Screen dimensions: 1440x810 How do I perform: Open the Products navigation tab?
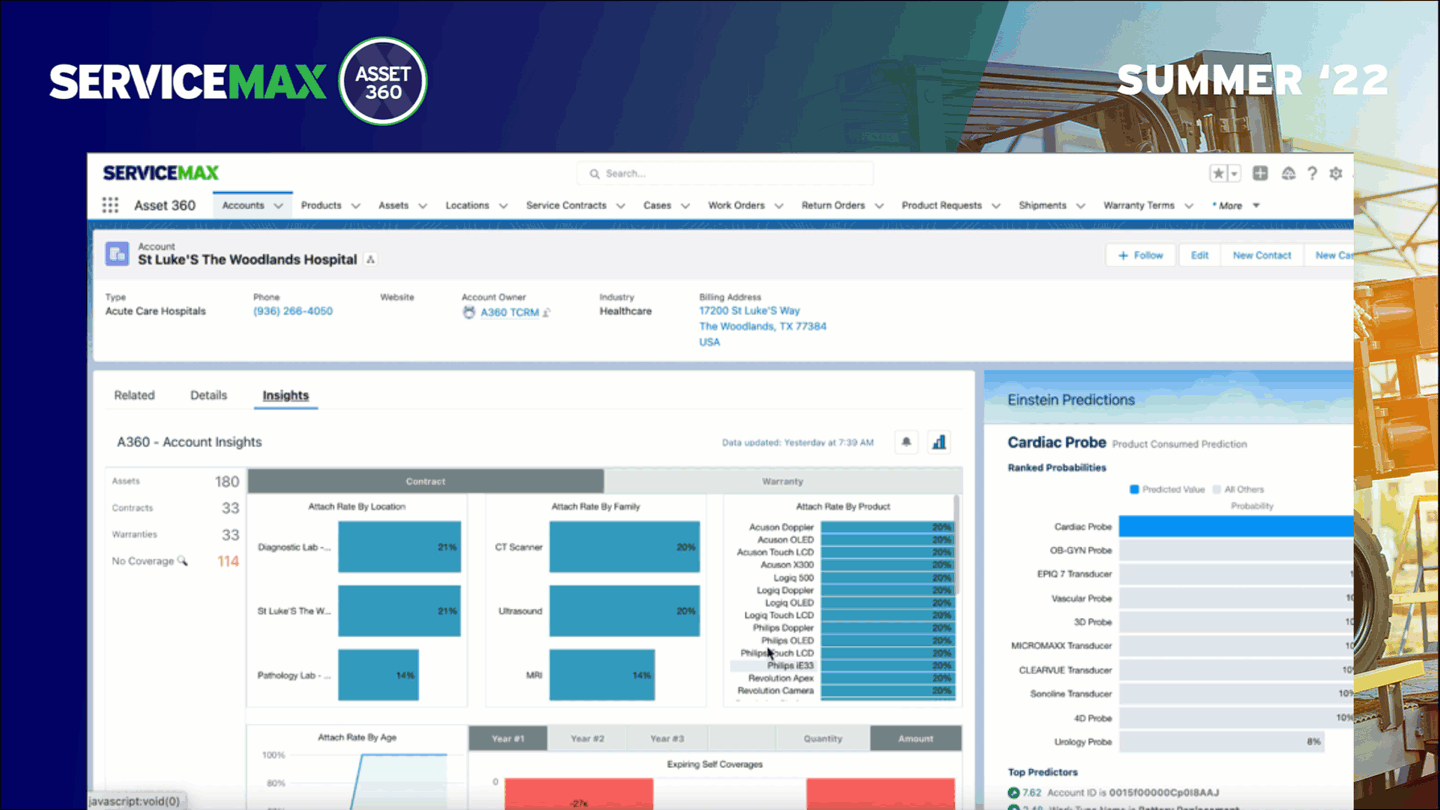pos(322,205)
